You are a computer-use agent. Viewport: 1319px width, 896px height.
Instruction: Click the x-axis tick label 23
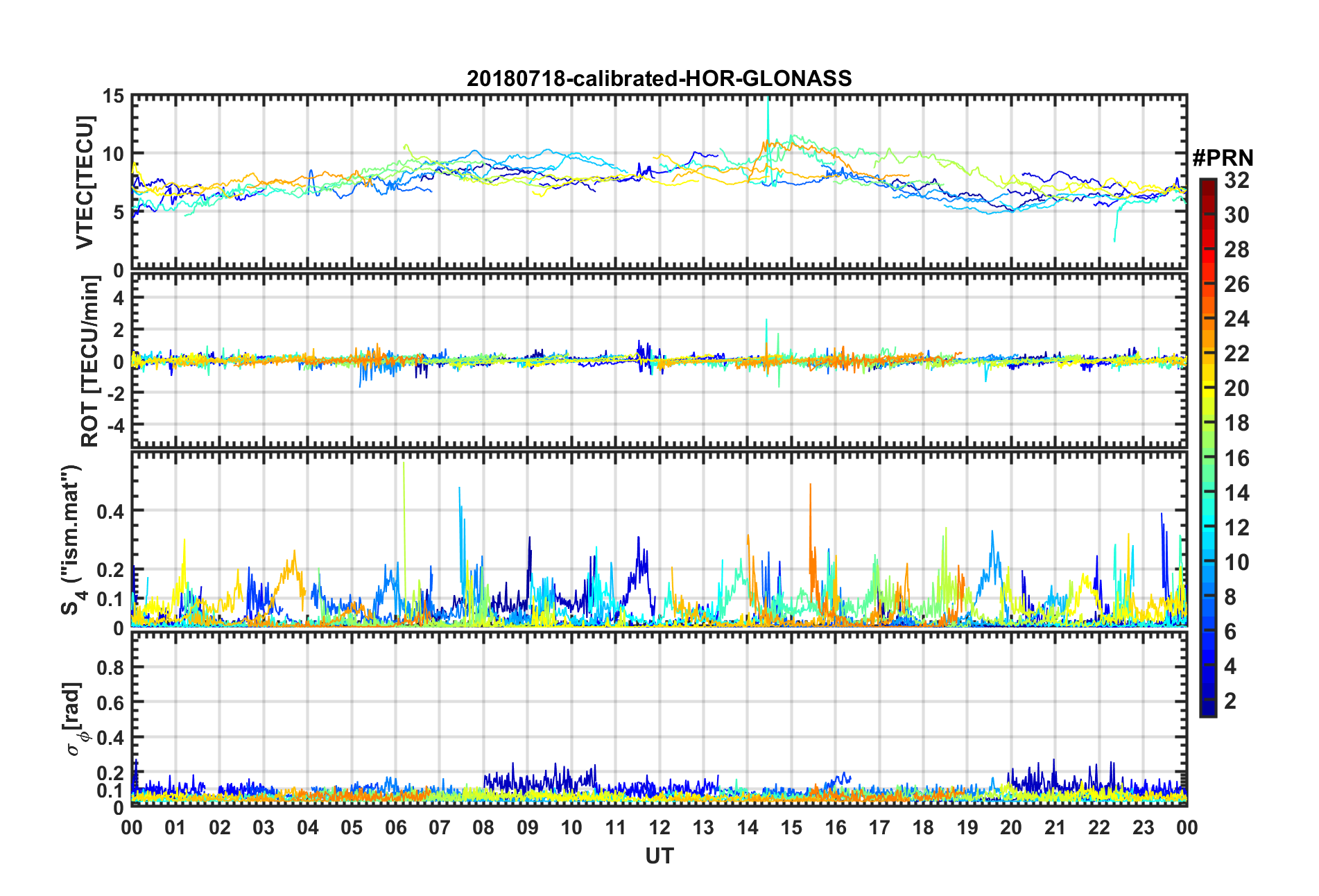click(1143, 827)
